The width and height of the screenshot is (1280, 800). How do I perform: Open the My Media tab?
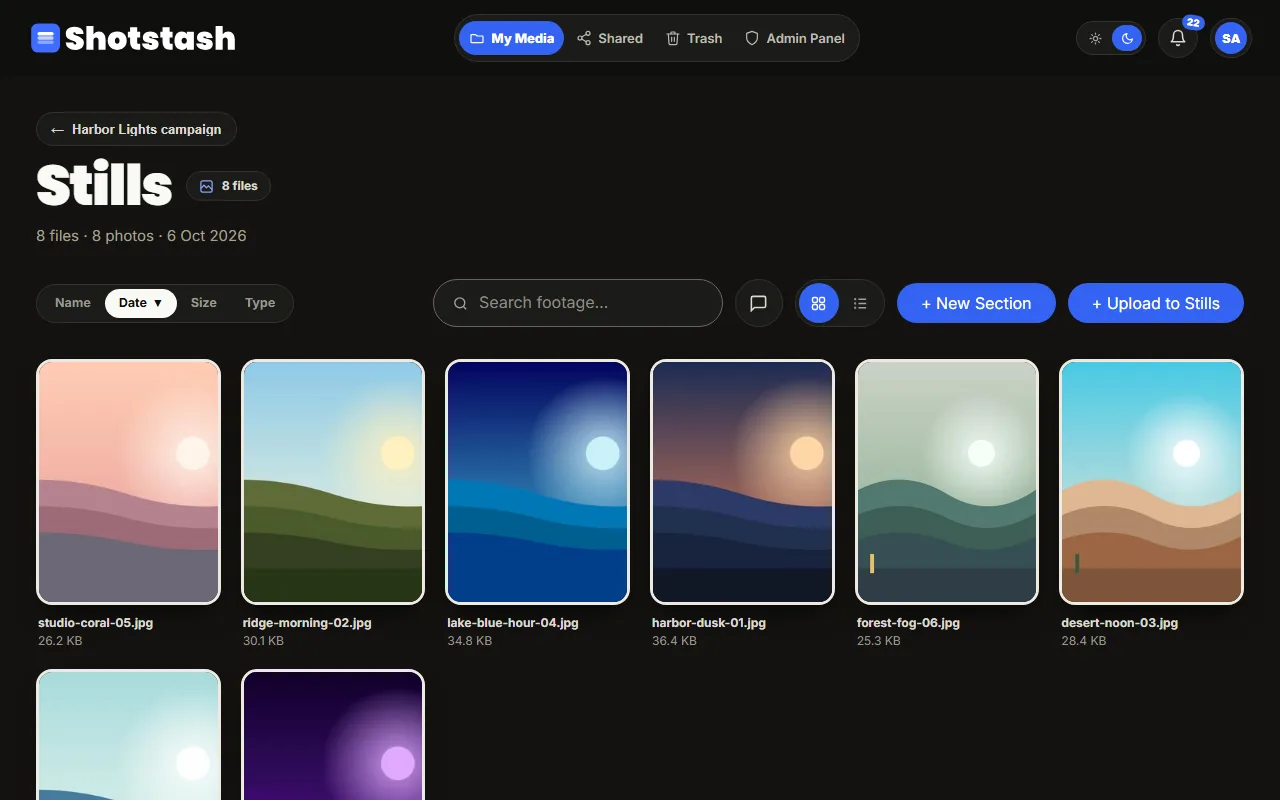(511, 38)
